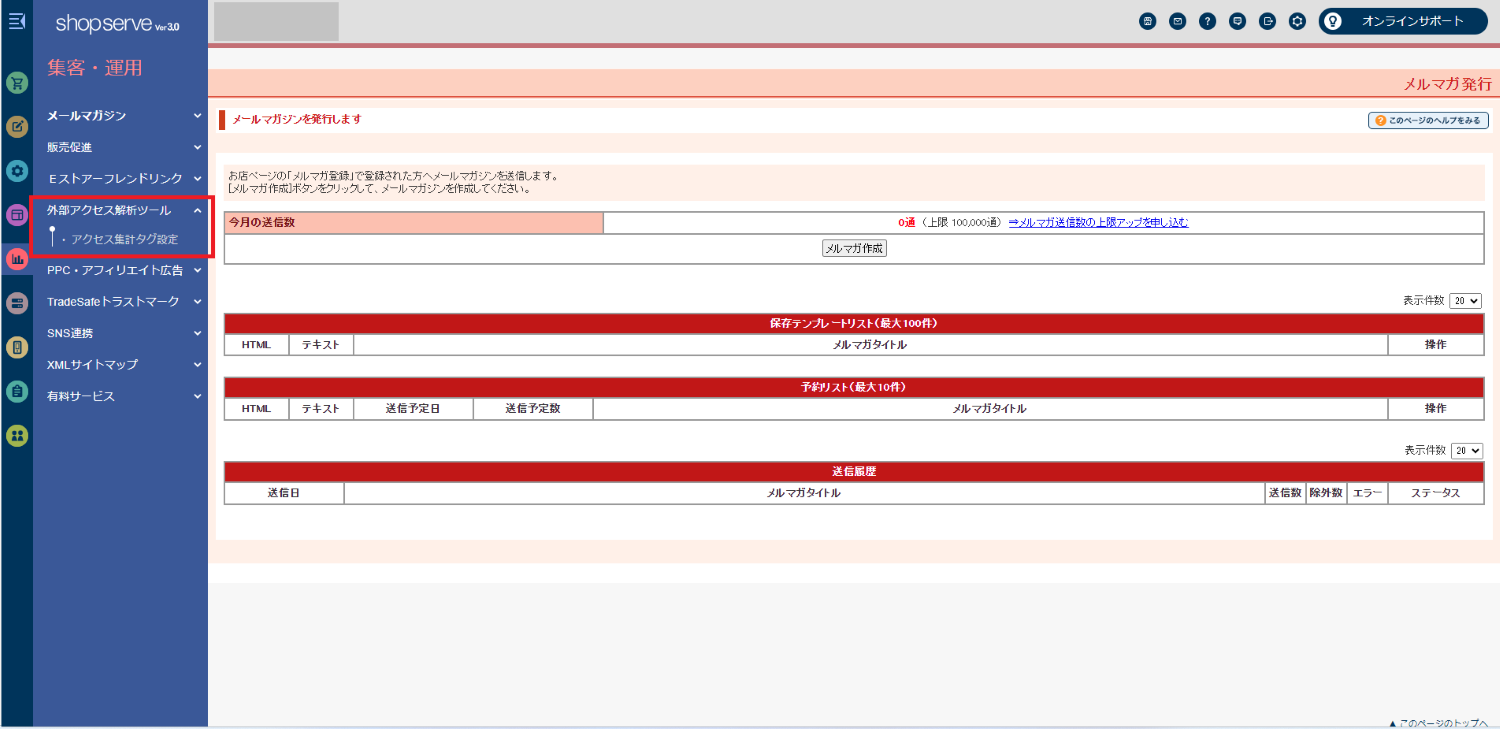Click the メルマガ発行 page title
Image resolution: width=1500 pixels, height=729 pixels.
click(x=1447, y=84)
